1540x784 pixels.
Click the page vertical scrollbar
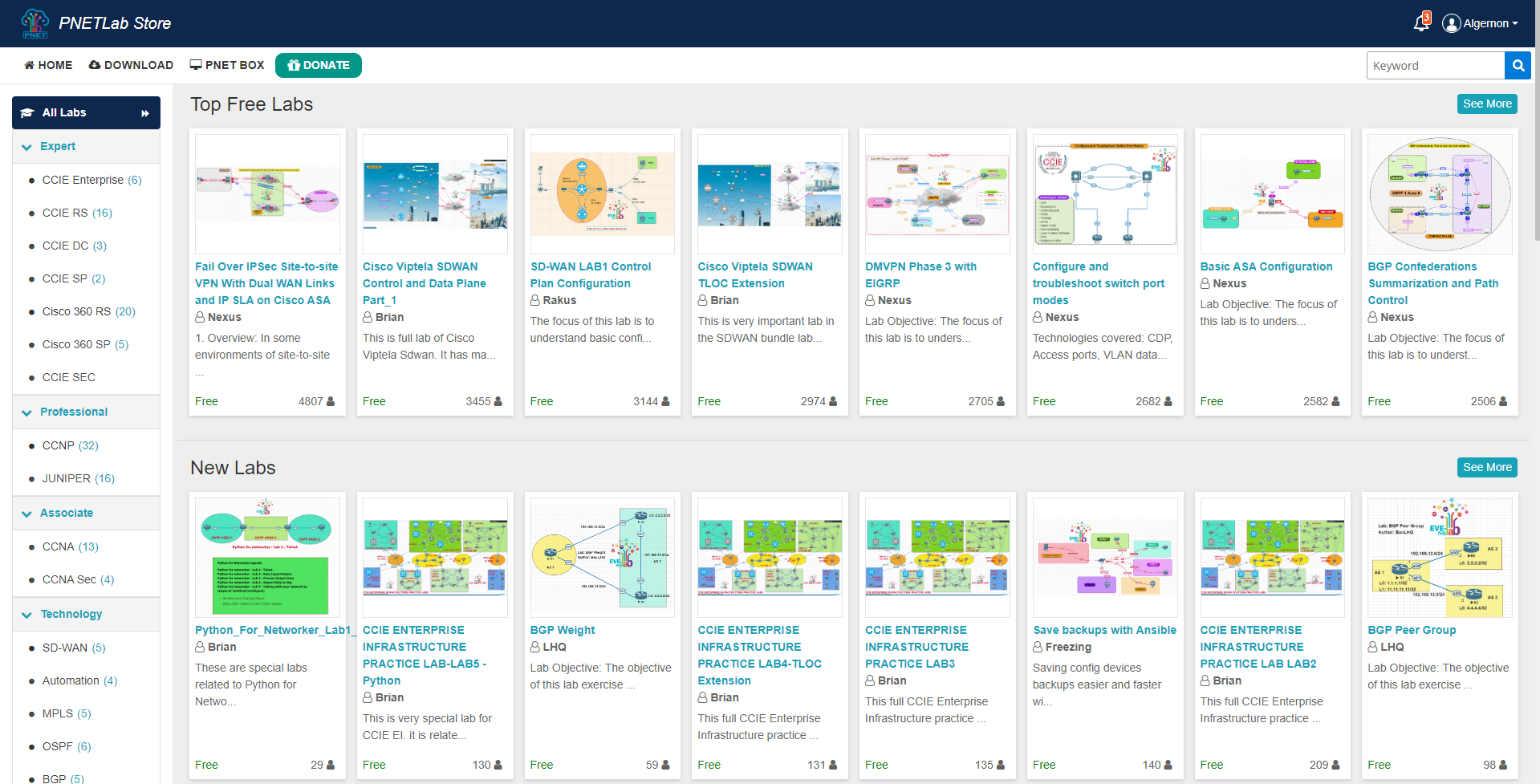point(1536,120)
